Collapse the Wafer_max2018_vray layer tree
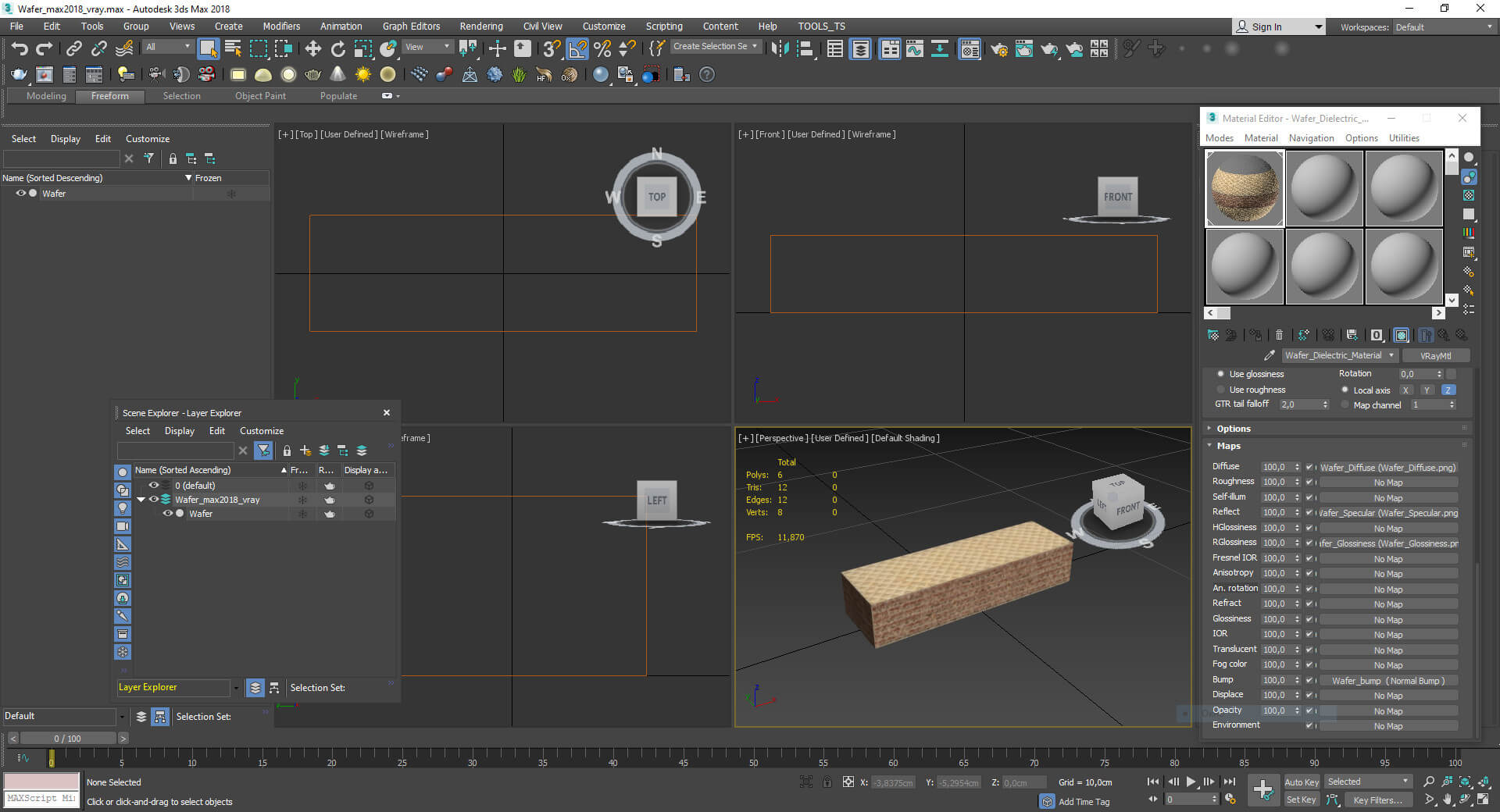The image size is (1500, 812). point(141,500)
